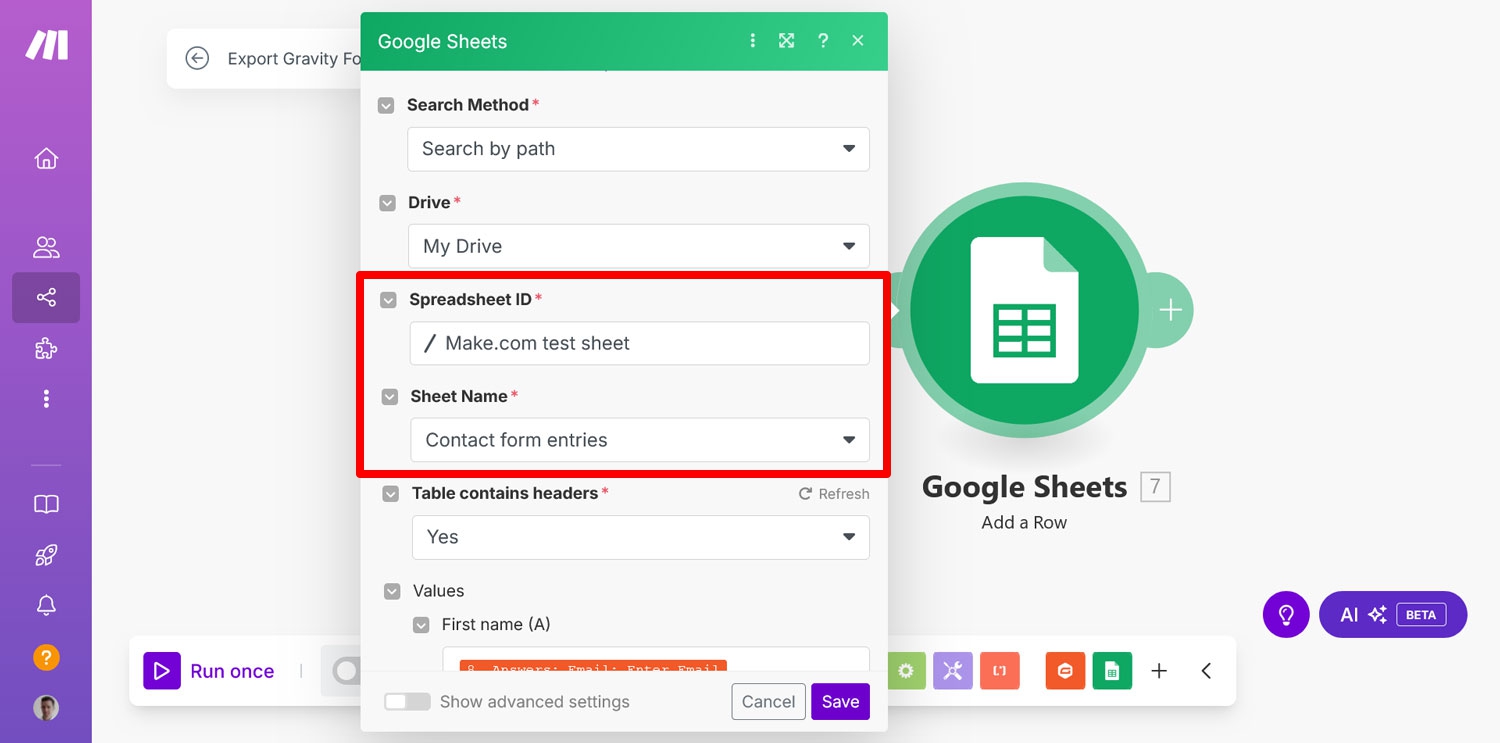Open the Search Method dropdown

point(638,149)
